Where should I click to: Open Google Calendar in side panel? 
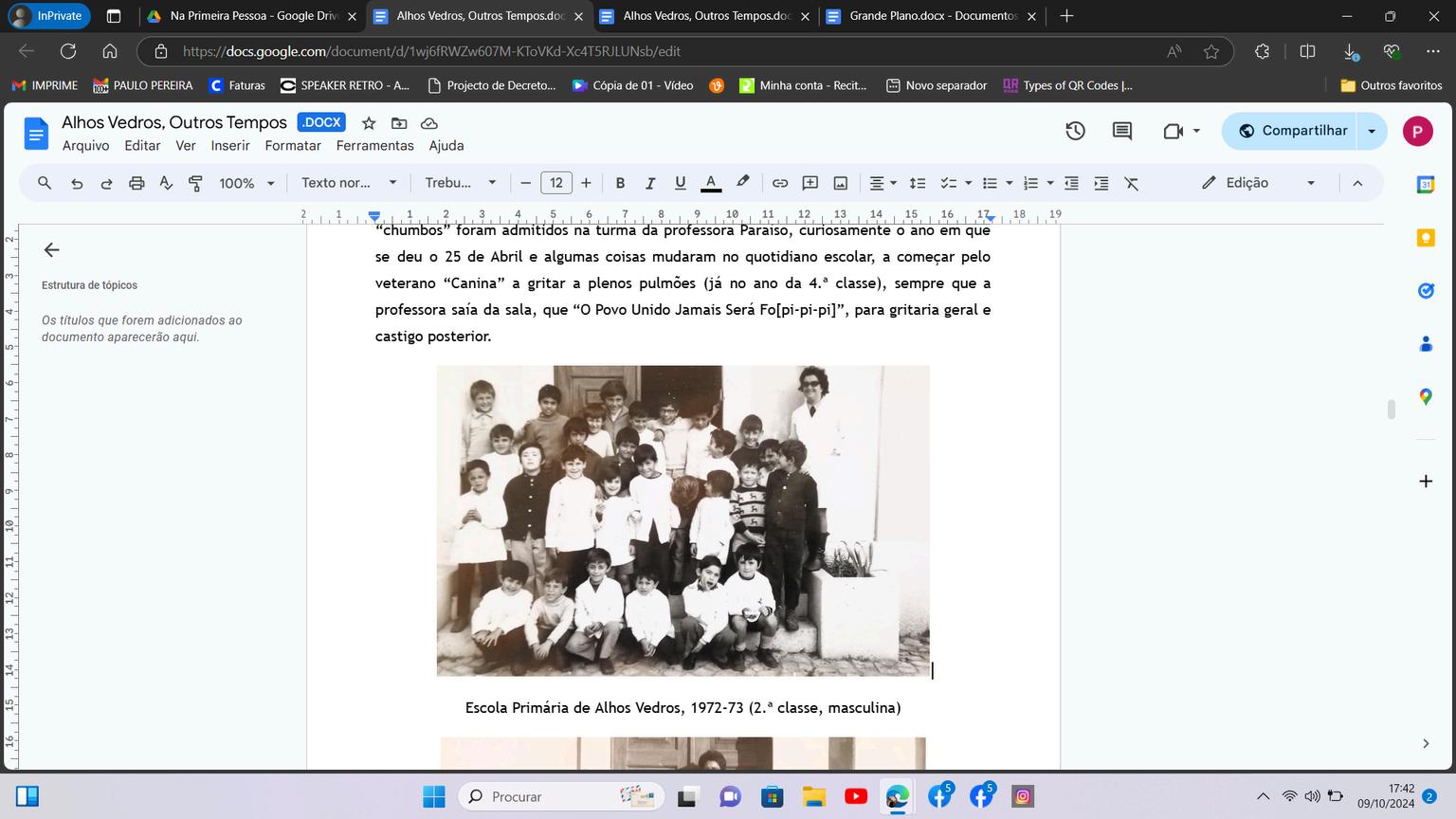coord(1426,185)
